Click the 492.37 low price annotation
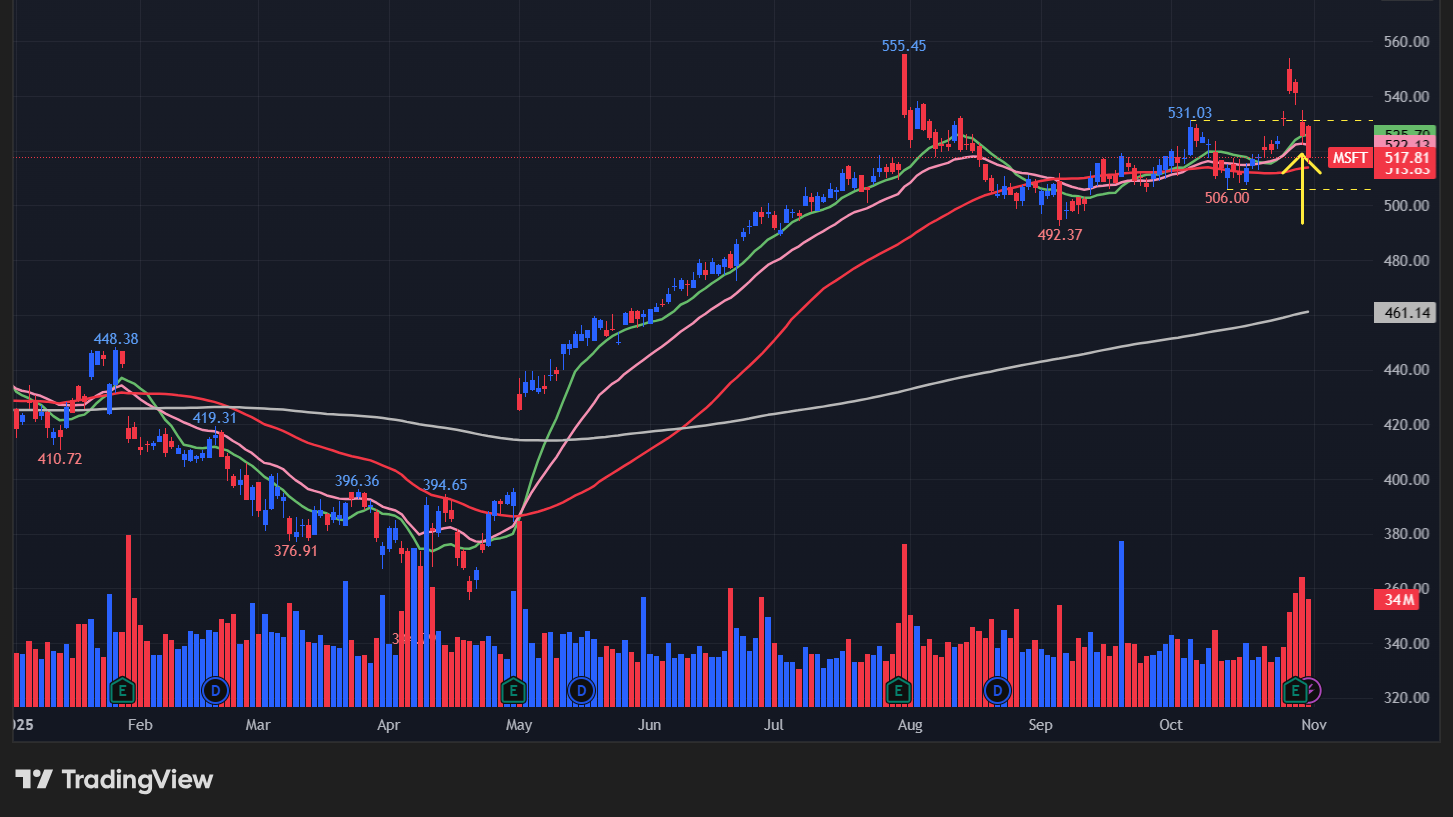The height and width of the screenshot is (817, 1453). (x=1060, y=234)
